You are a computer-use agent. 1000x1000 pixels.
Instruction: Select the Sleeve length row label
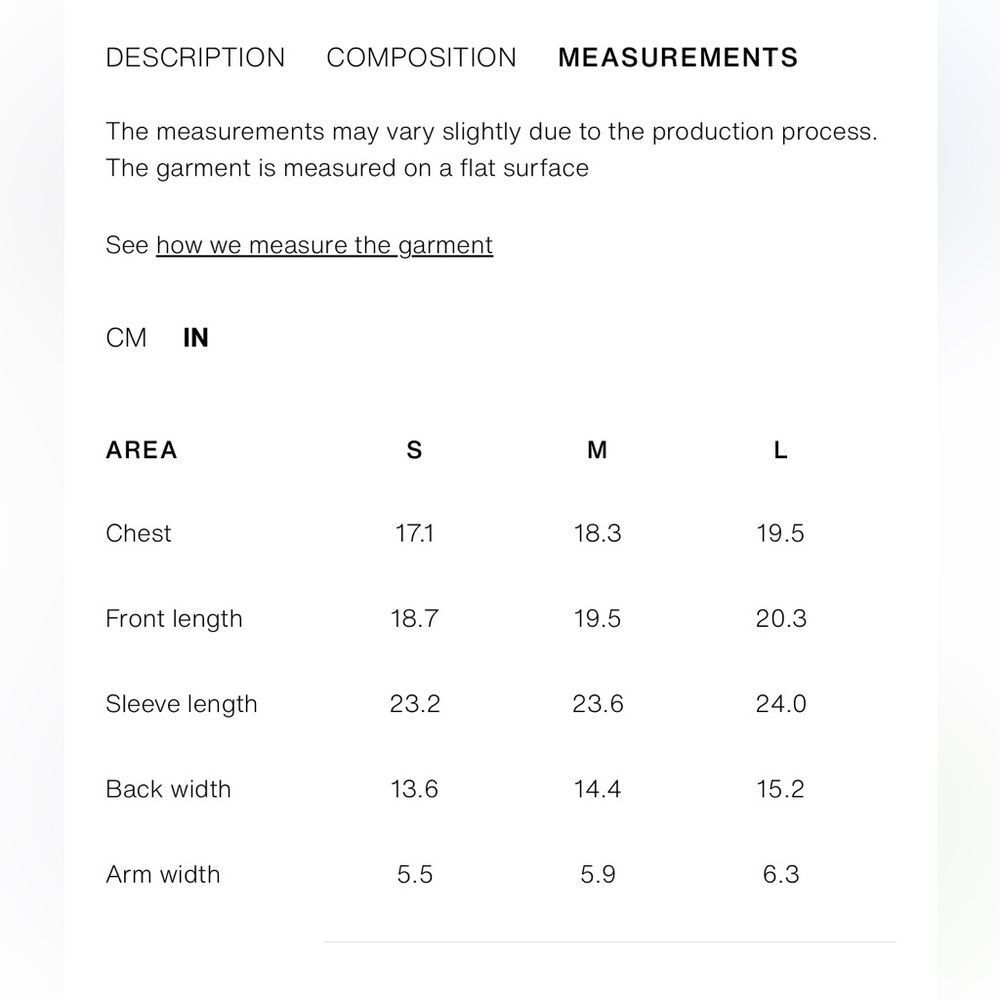[182, 704]
